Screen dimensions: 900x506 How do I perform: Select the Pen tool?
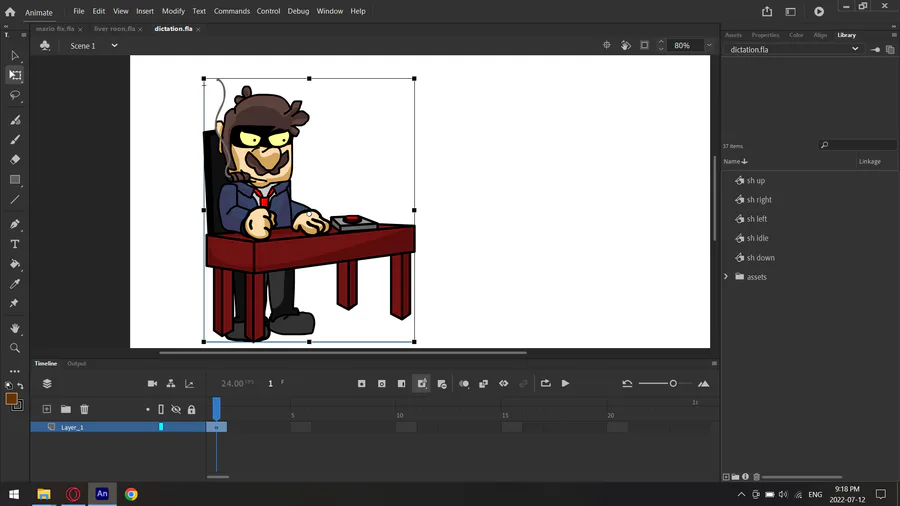pyautogui.click(x=15, y=224)
